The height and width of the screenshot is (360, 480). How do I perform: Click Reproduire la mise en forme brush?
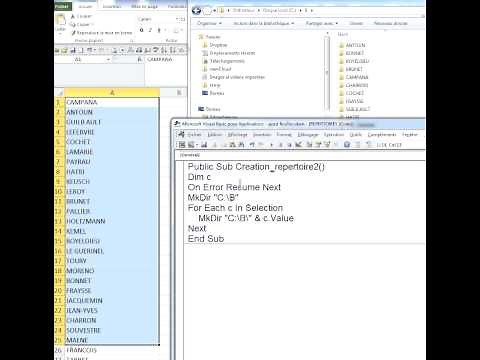point(102,33)
